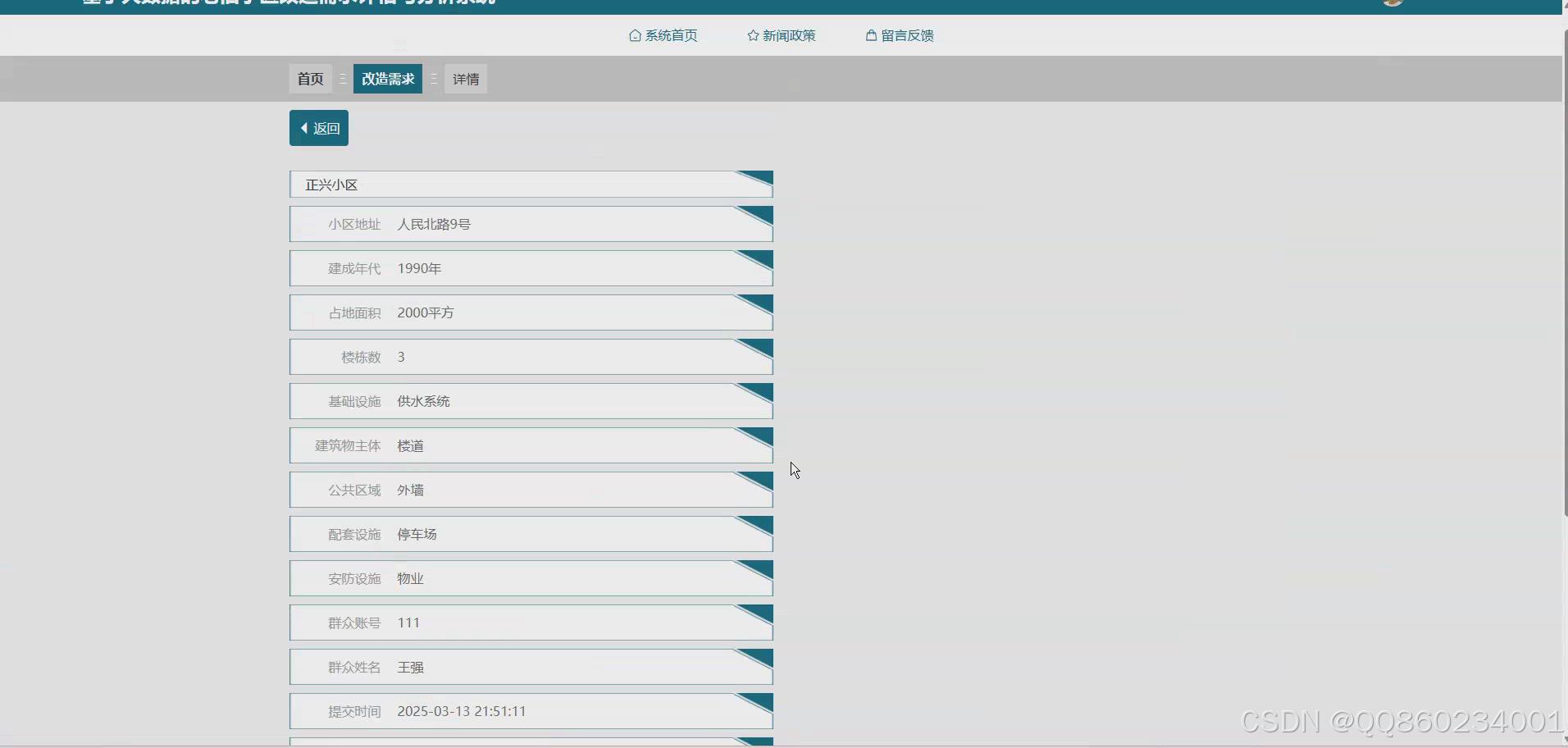Click the user avatar at top right

(1393, 2)
